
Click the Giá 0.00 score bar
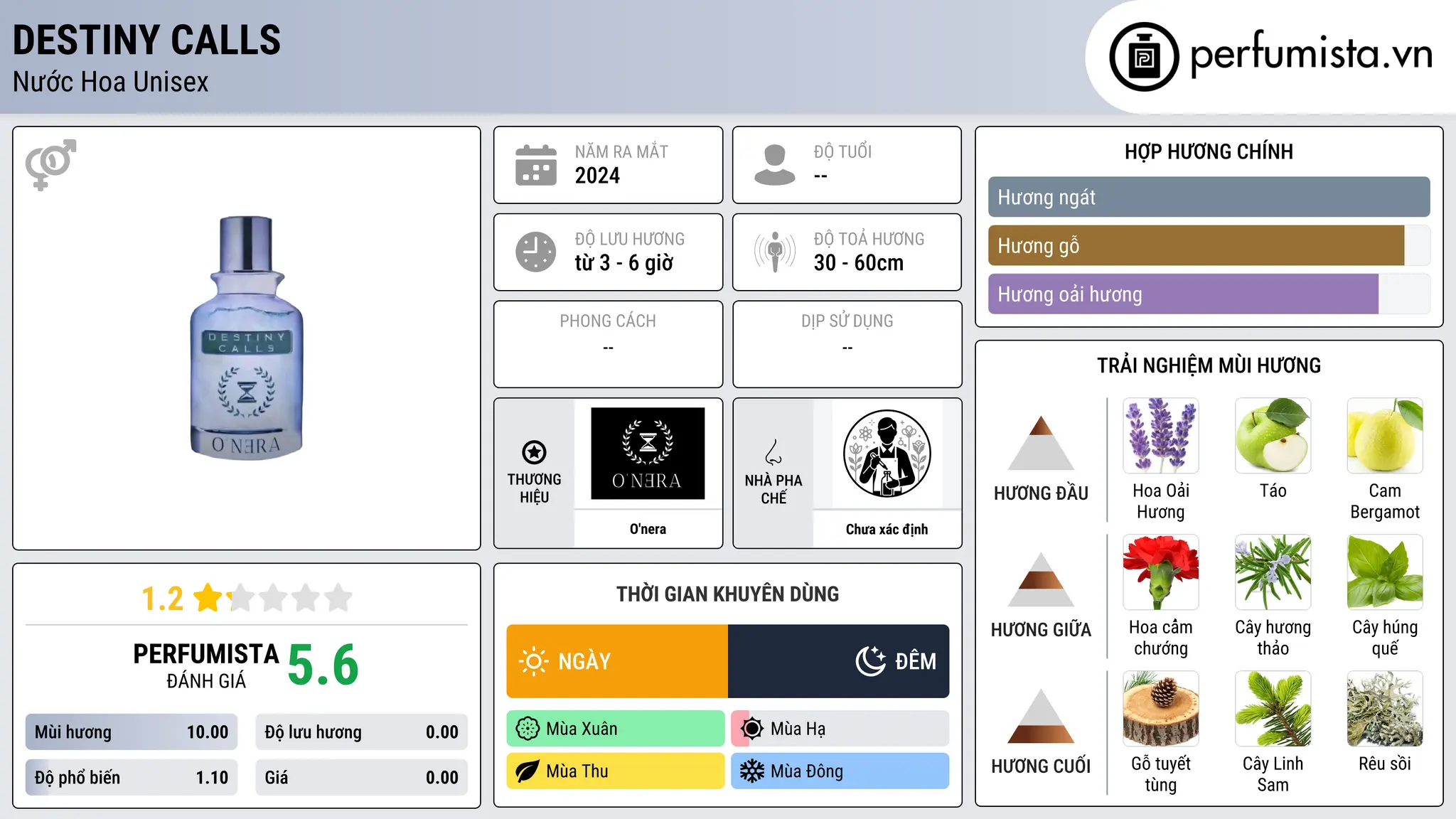pyautogui.click(x=362, y=778)
